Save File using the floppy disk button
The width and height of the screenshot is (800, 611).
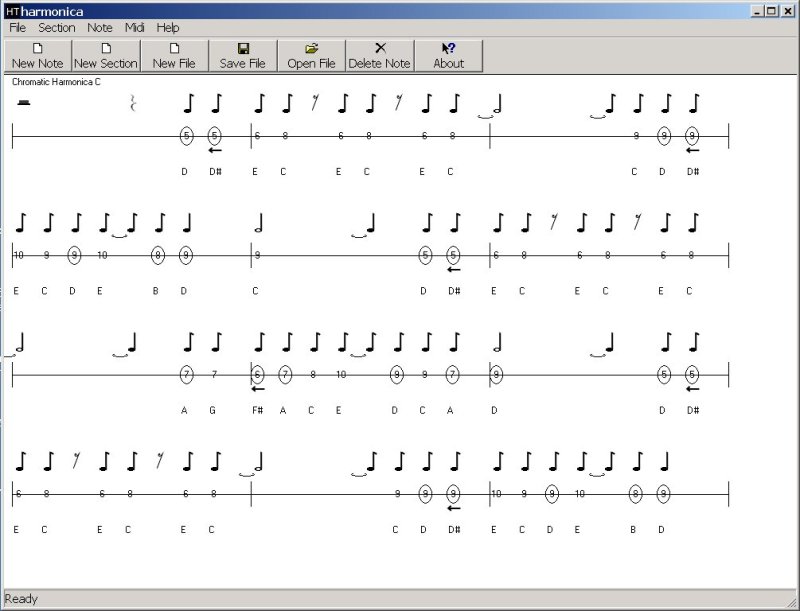243,56
